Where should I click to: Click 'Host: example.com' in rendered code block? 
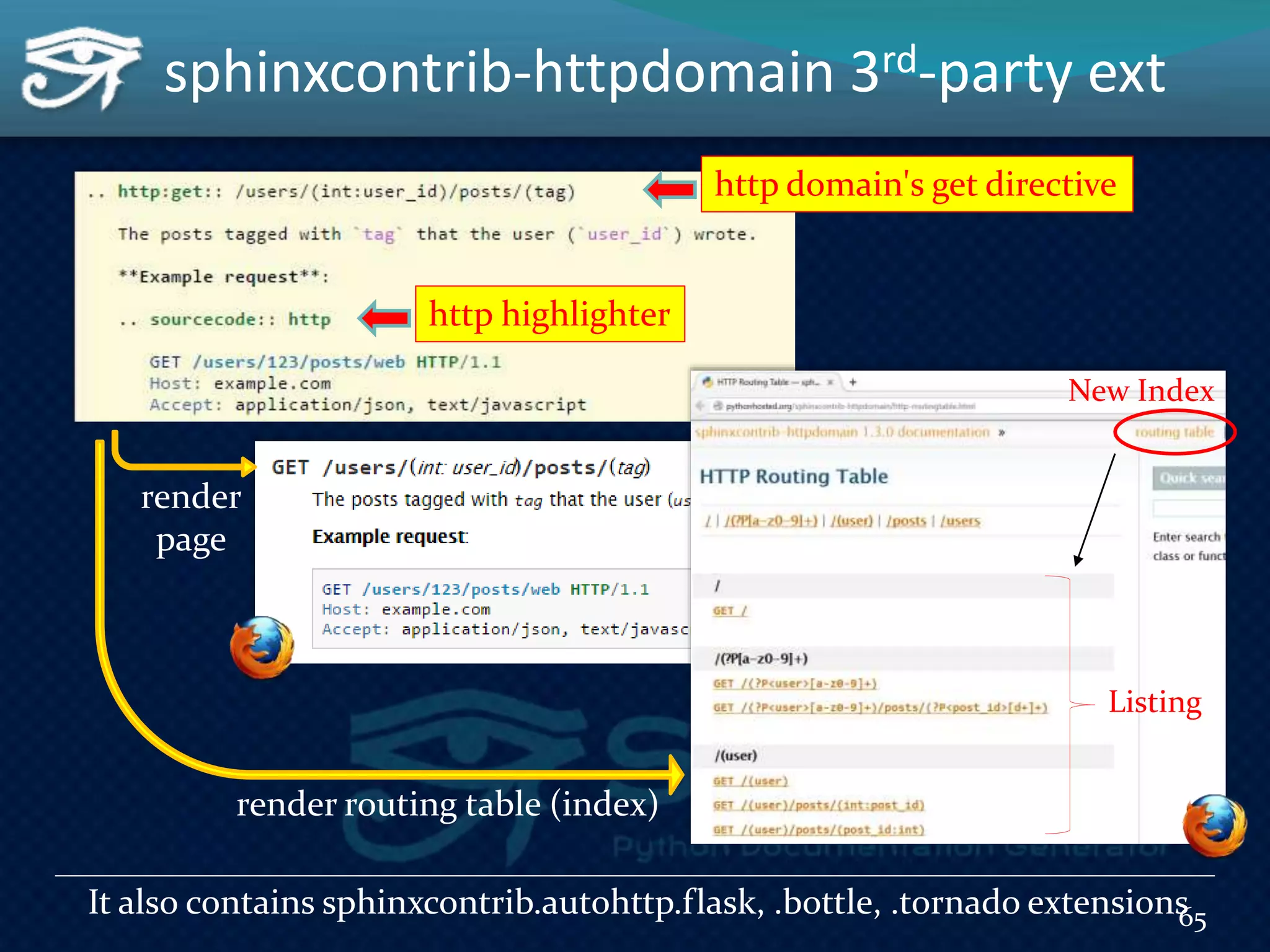(x=406, y=609)
